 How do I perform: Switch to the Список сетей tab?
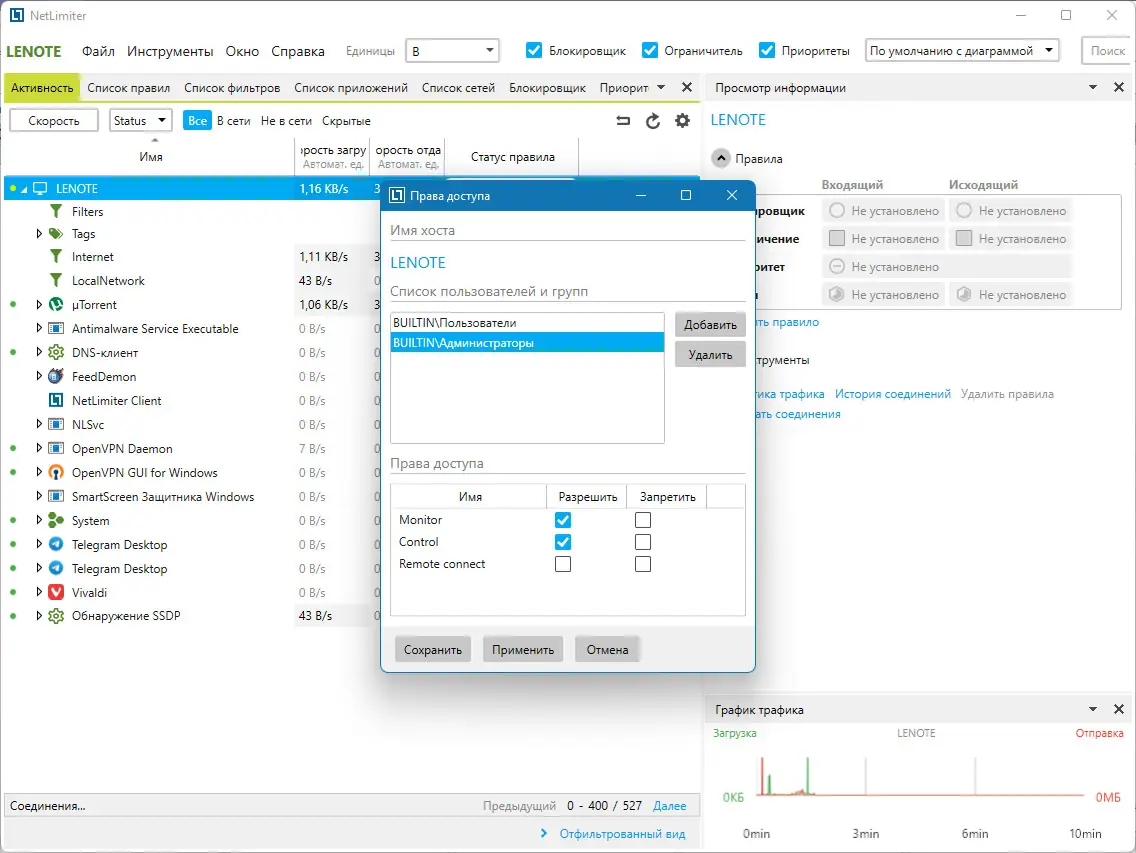tap(458, 88)
